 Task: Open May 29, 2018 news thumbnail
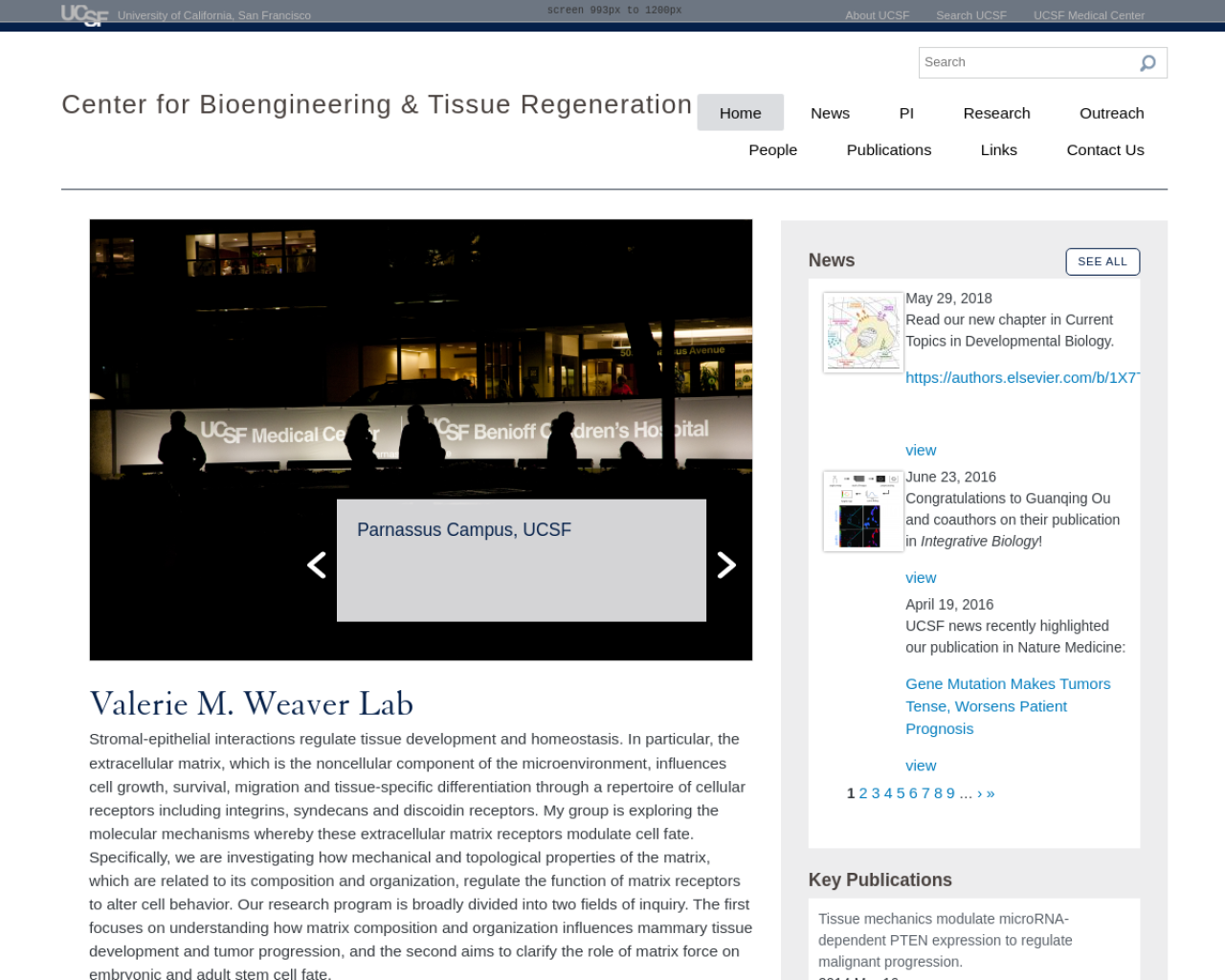click(863, 332)
